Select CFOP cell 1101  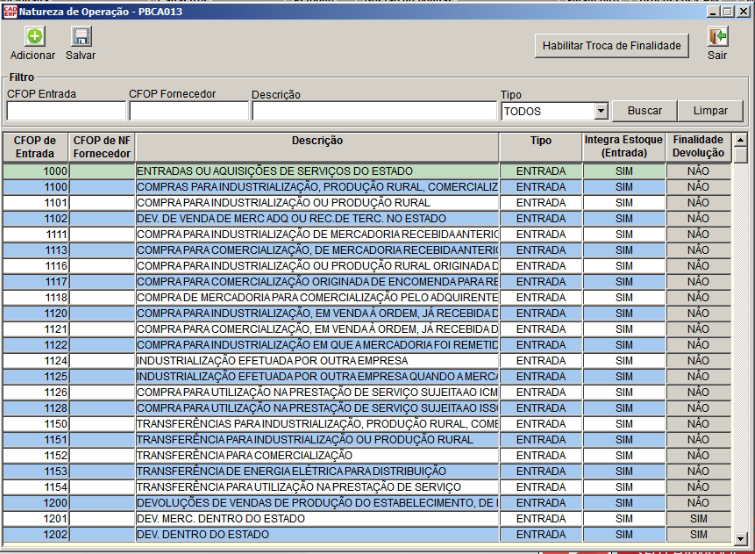click(36, 203)
